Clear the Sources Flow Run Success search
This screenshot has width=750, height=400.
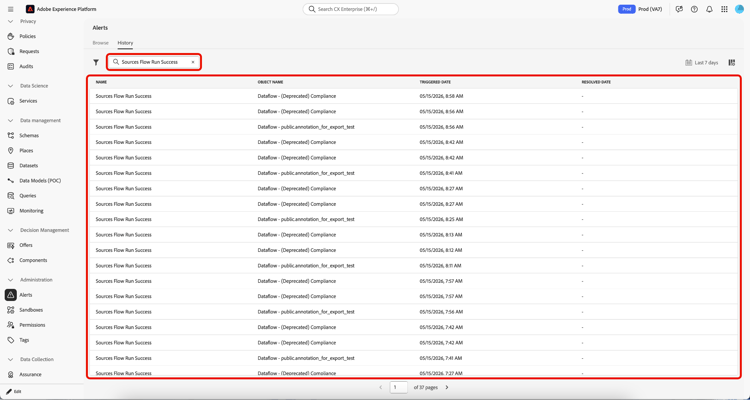pyautogui.click(x=193, y=62)
